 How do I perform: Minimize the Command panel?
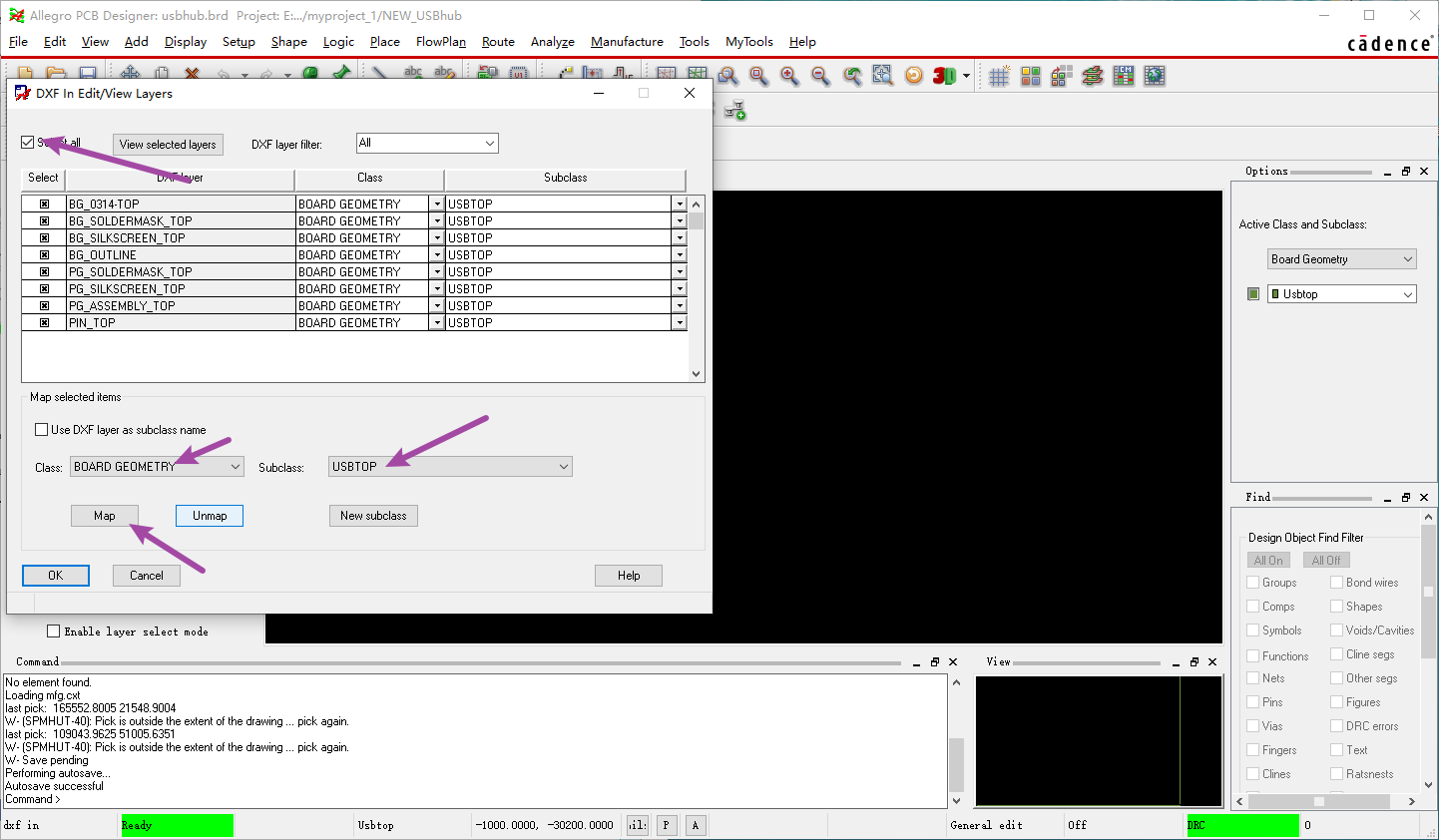point(916,661)
